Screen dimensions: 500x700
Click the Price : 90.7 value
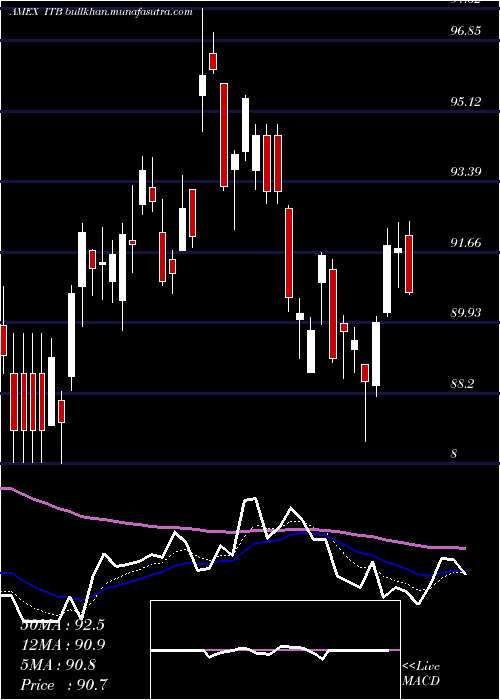pyautogui.click(x=64, y=684)
